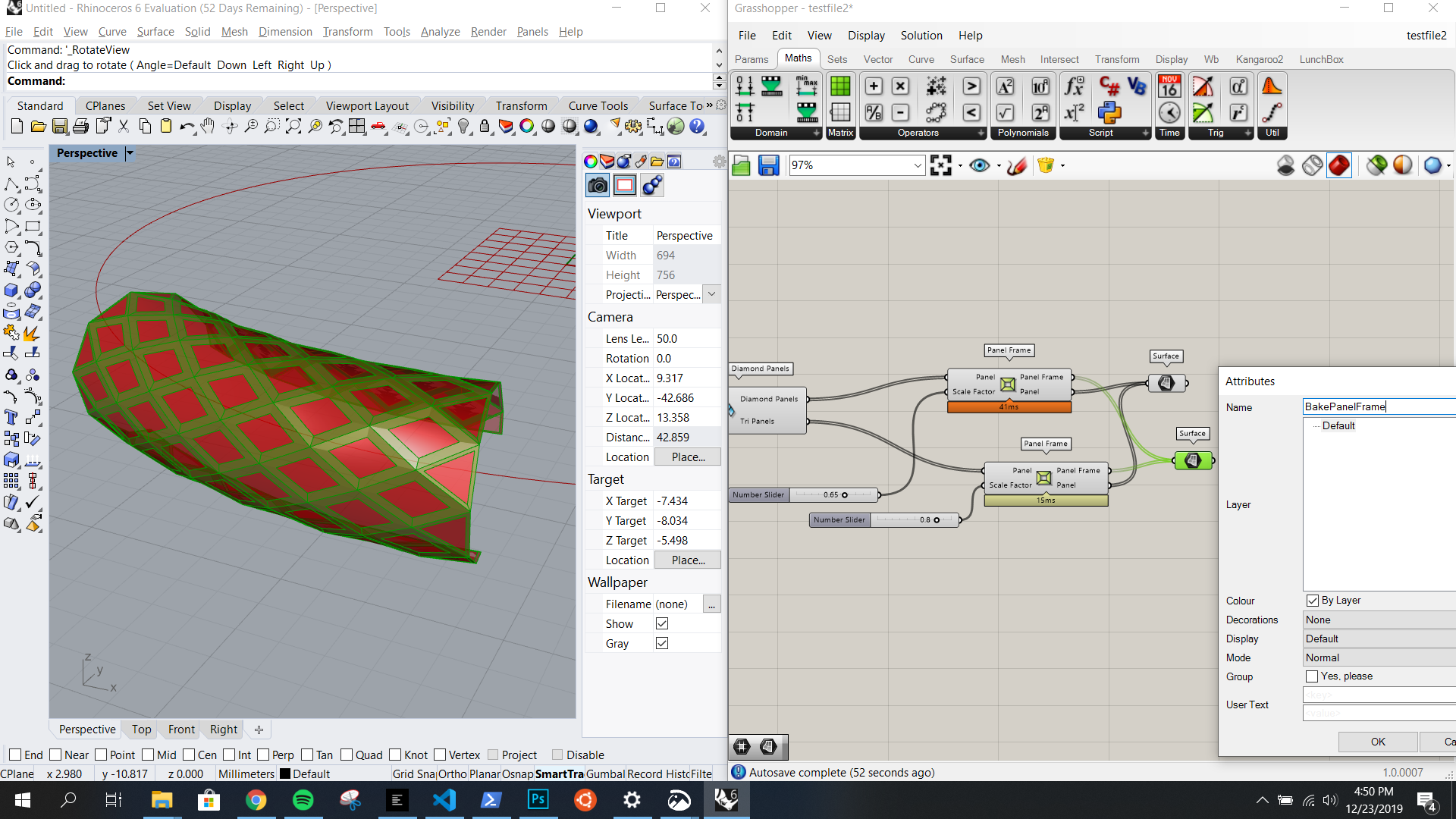Select the Pan hand tool in Rhino
The width and height of the screenshot is (1456, 819).
point(208,127)
